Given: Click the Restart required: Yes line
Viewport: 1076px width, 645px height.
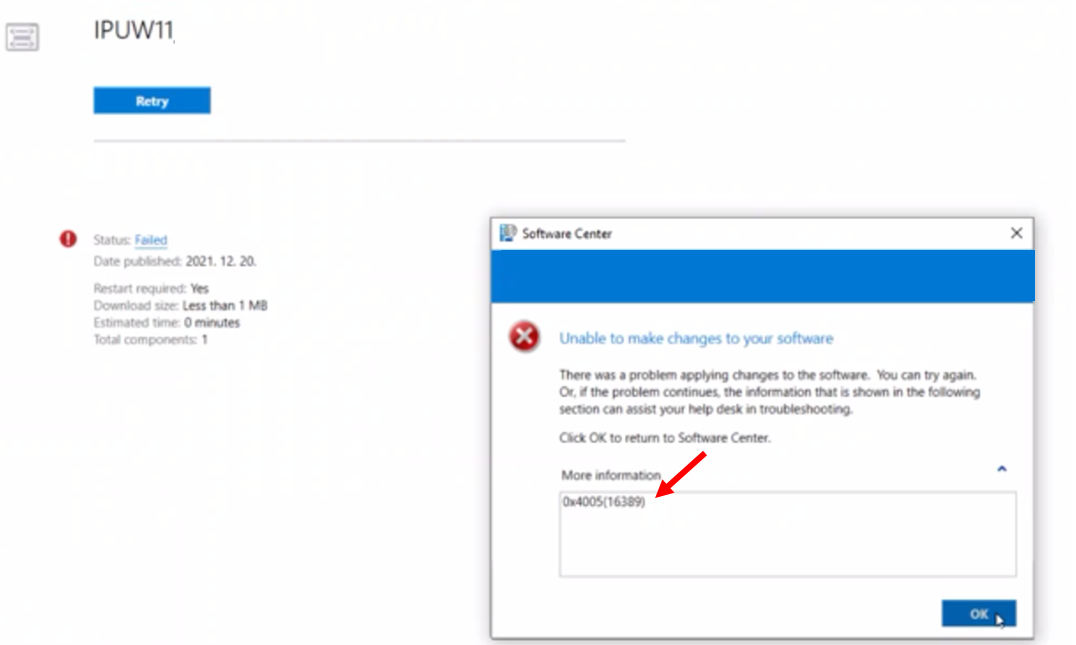Looking at the screenshot, I should [151, 288].
